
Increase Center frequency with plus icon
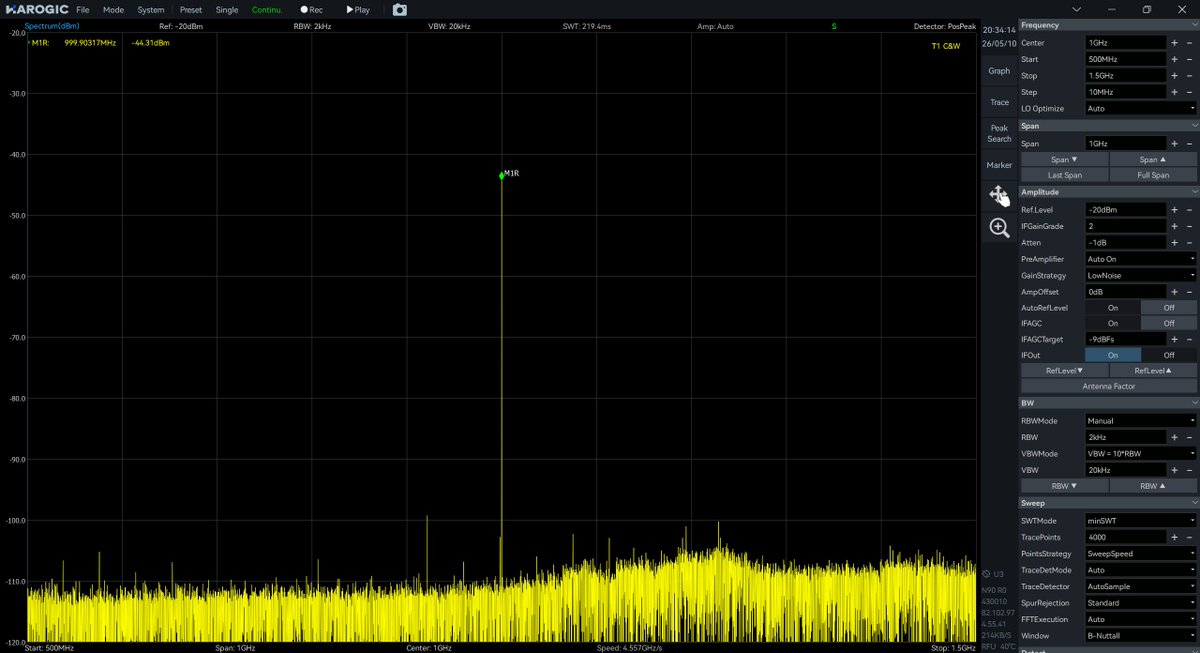click(x=1175, y=43)
